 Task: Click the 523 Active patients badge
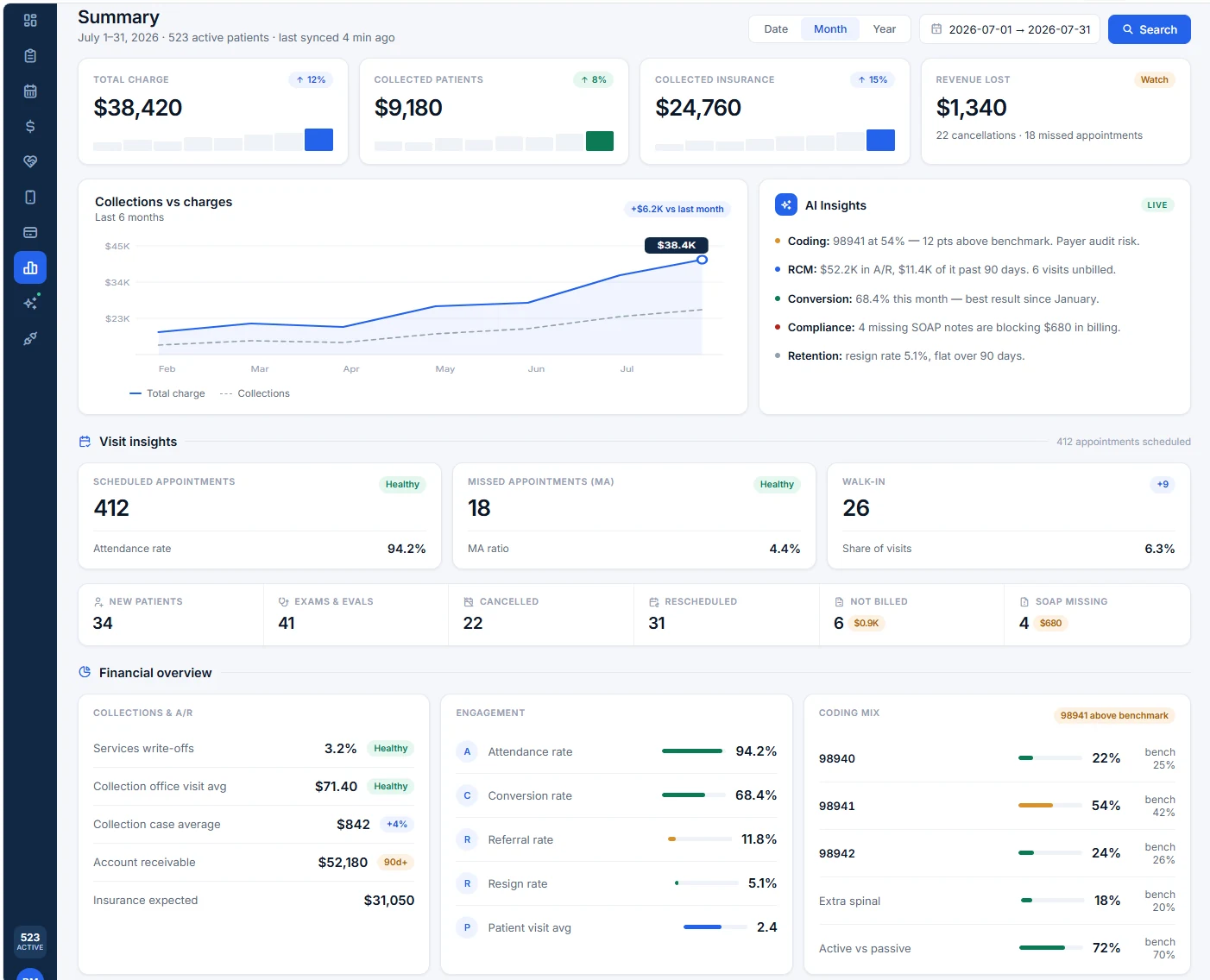click(x=30, y=941)
